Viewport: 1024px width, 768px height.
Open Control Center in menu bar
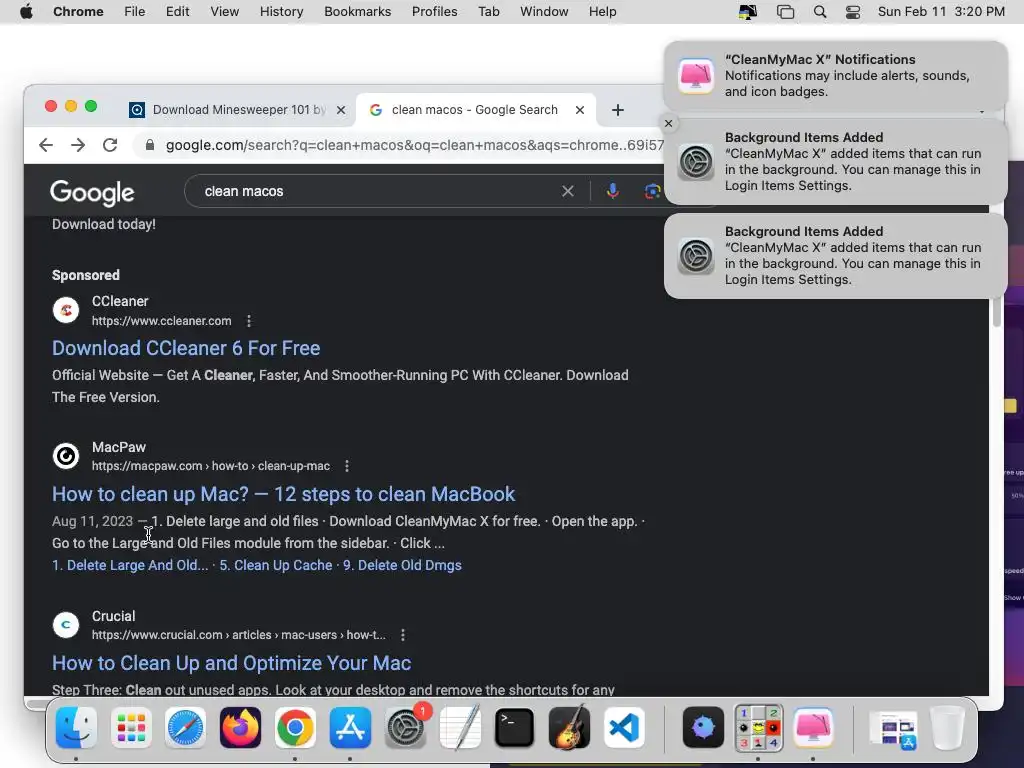tap(852, 12)
